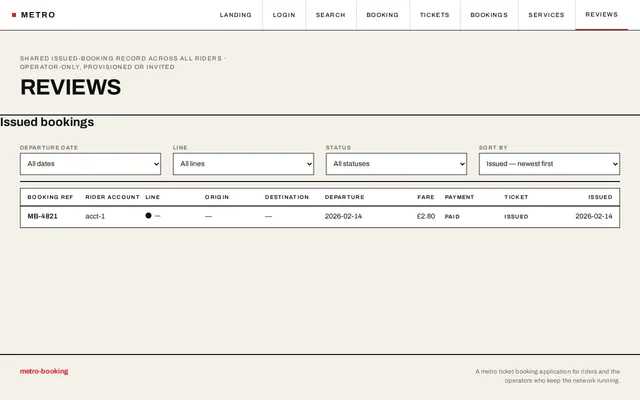Change the Sort By dropdown

click(x=549, y=164)
